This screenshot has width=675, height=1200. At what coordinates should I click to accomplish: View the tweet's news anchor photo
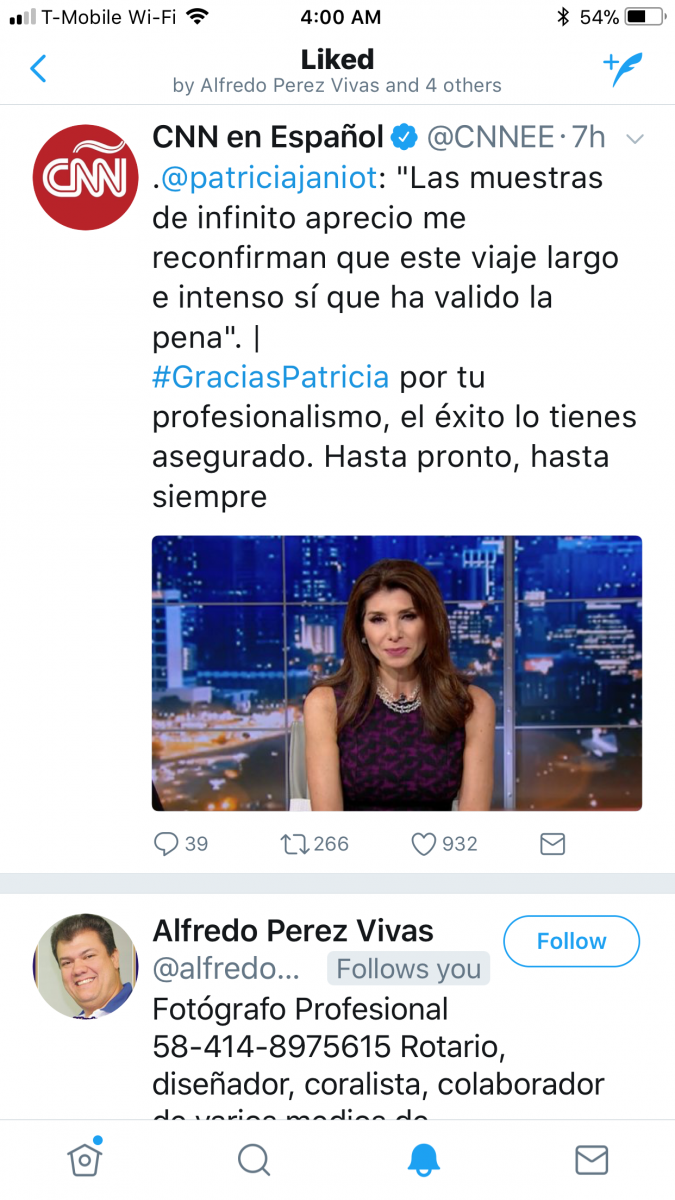[397, 673]
